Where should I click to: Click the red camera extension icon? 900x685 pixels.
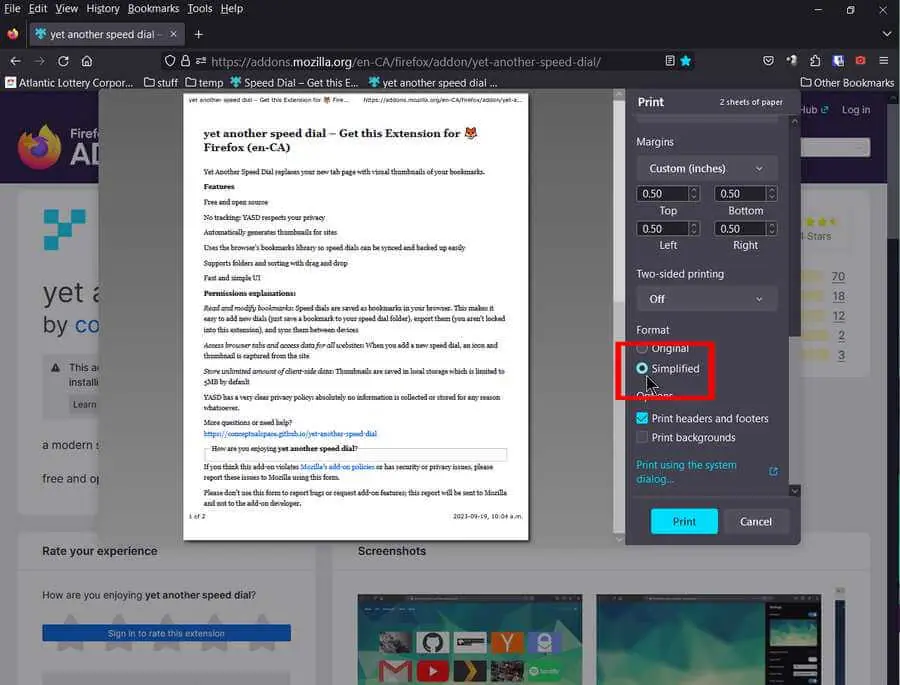[x=860, y=60]
